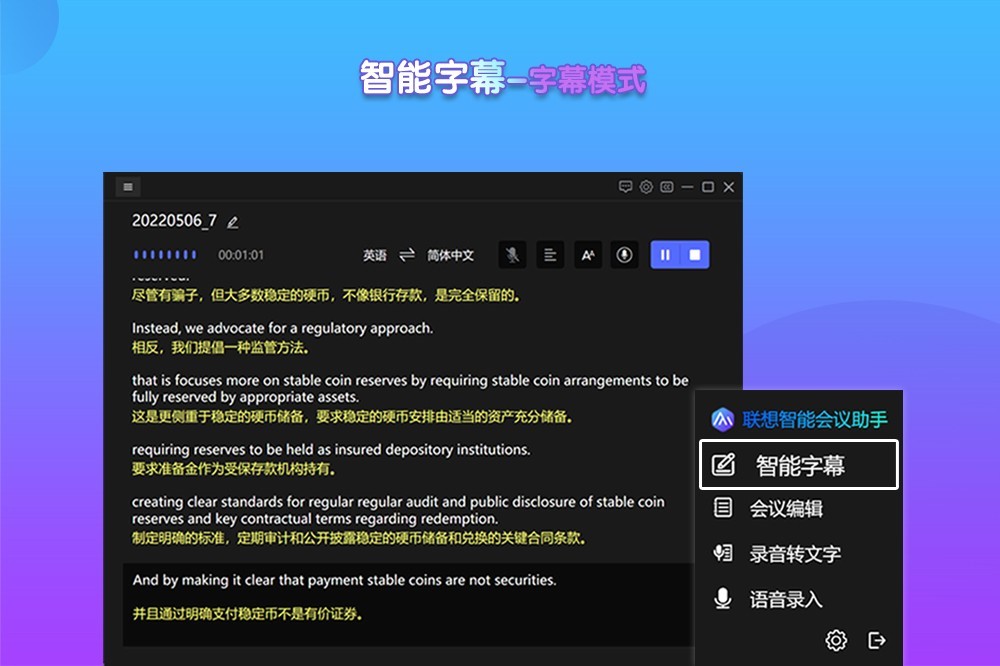Open settings gear in assistant menu
1000x666 pixels.
[x=836, y=640]
